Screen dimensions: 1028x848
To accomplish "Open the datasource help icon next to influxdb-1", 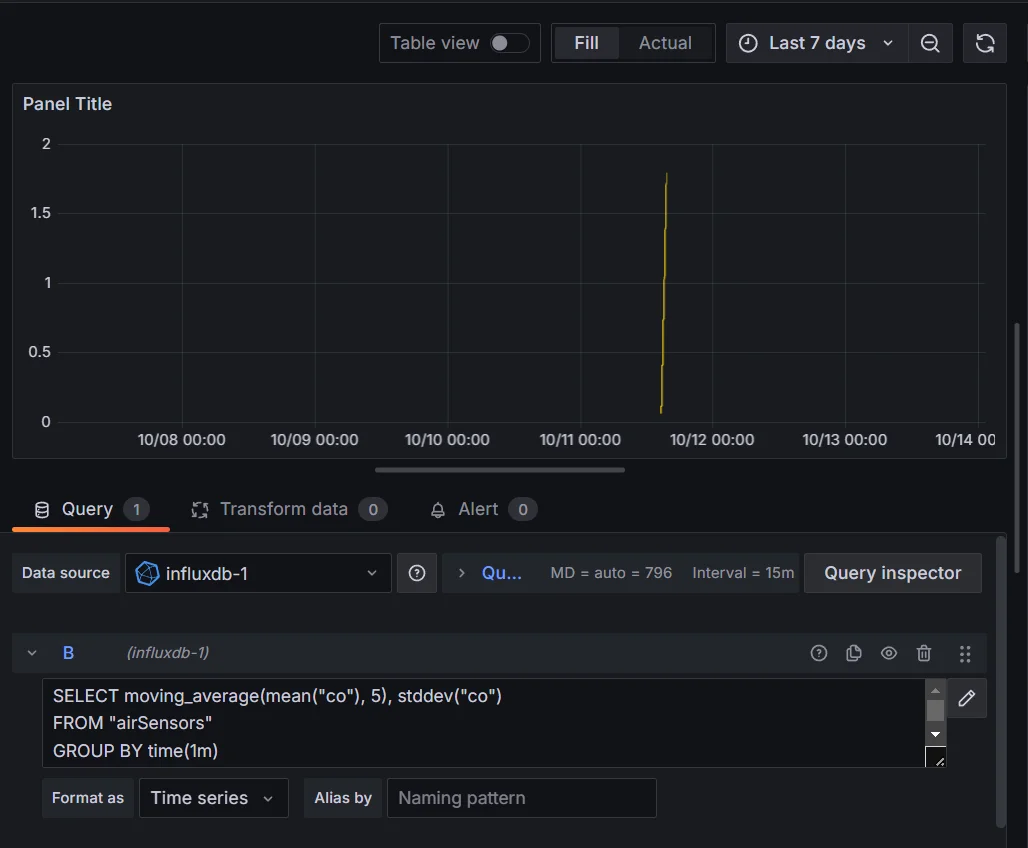I will [417, 572].
